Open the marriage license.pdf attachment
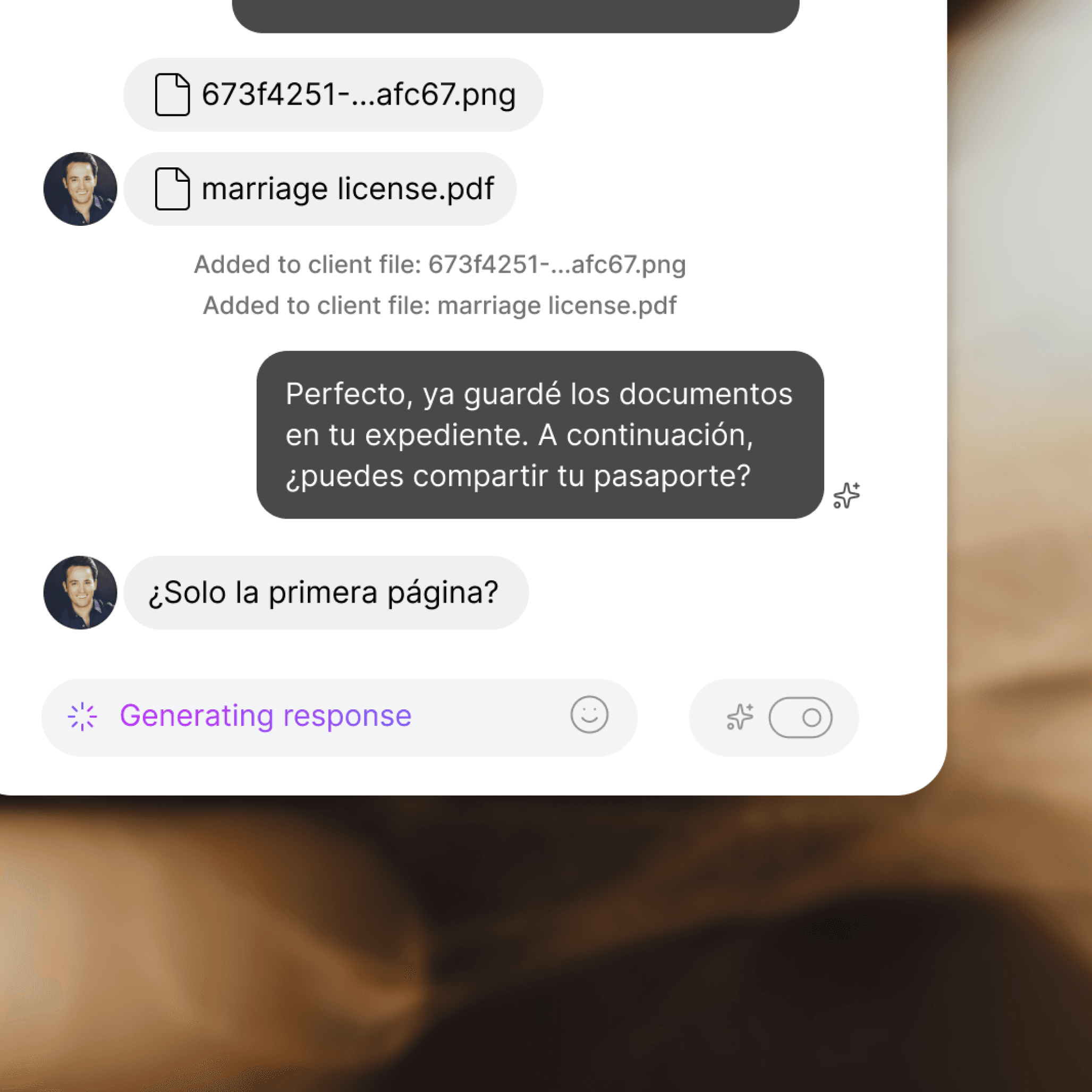 320,189
